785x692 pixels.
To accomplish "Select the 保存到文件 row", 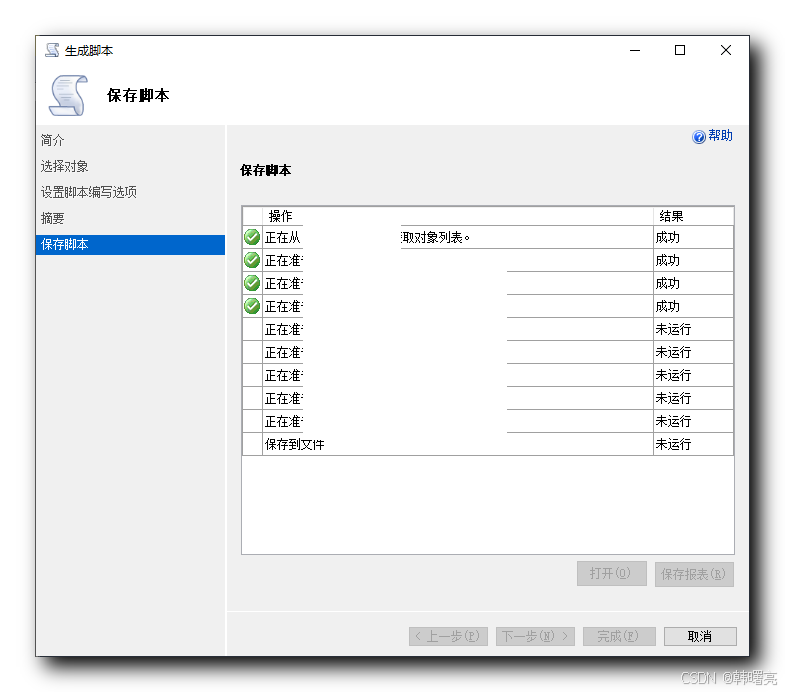I will 488,444.
